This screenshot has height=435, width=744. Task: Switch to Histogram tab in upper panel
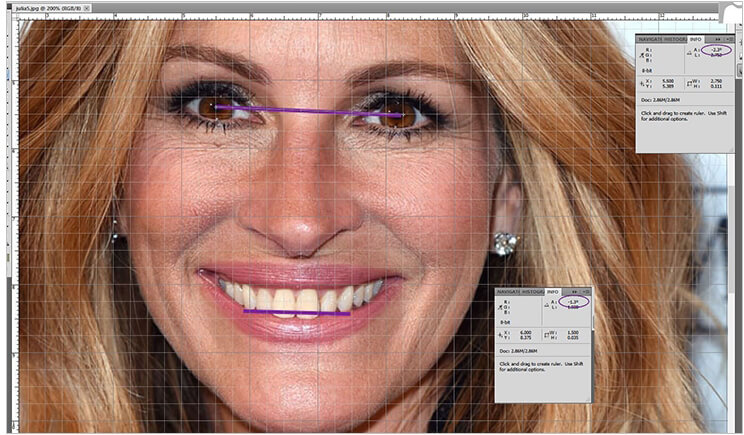677,38
